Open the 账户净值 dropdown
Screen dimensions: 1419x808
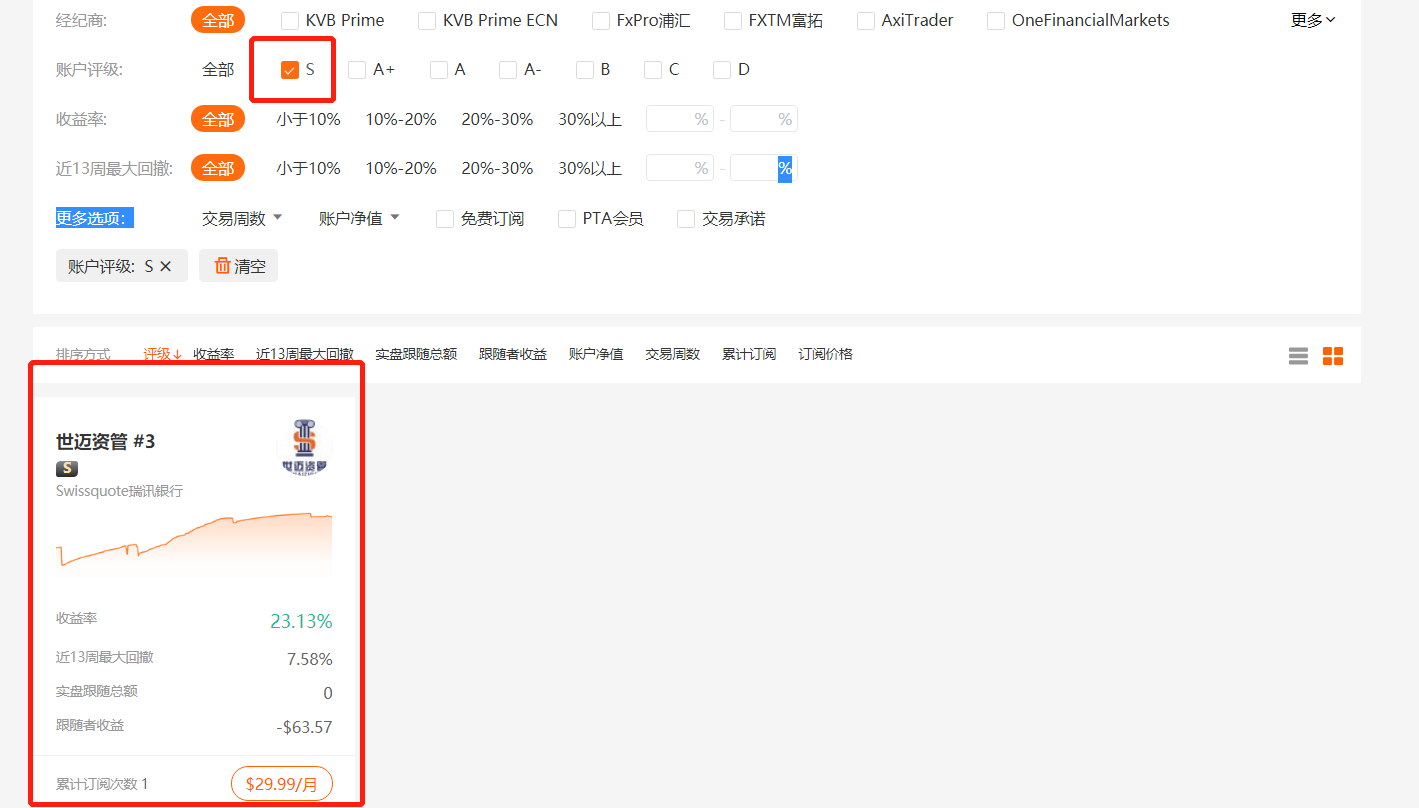tap(359, 218)
